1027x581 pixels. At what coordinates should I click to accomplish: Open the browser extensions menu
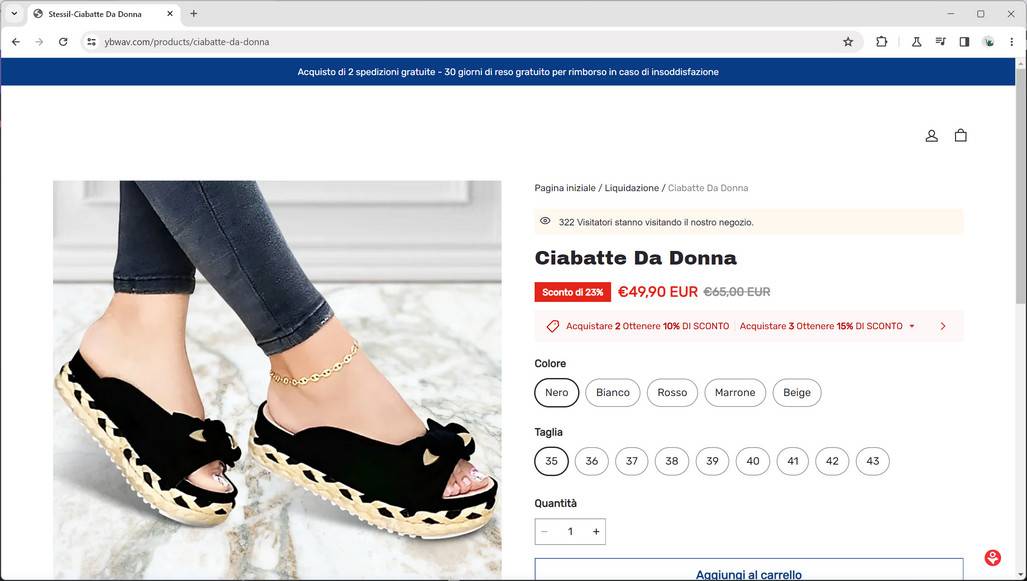[882, 42]
